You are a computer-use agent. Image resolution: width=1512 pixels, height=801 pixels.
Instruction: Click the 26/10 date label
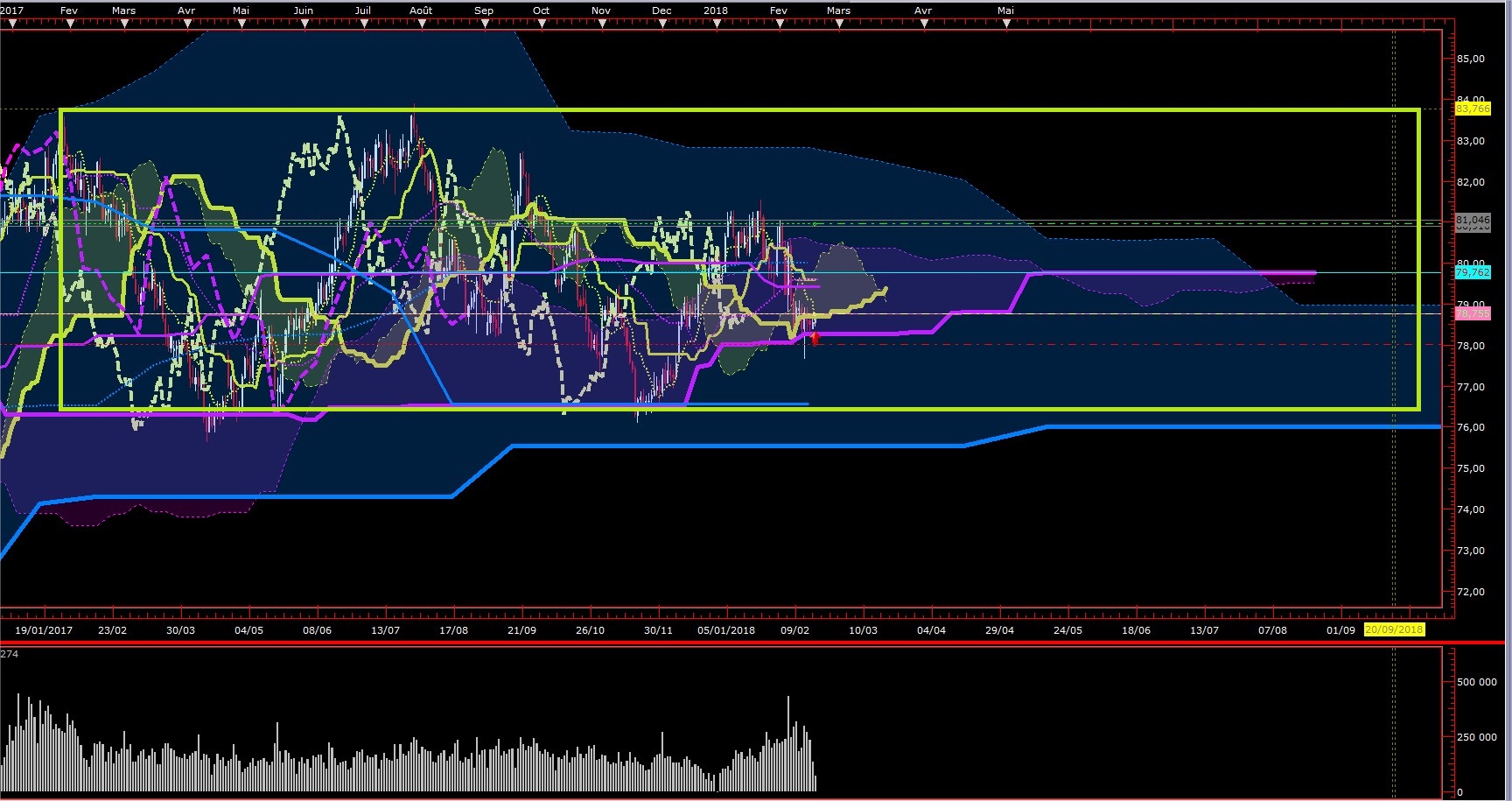pos(590,629)
